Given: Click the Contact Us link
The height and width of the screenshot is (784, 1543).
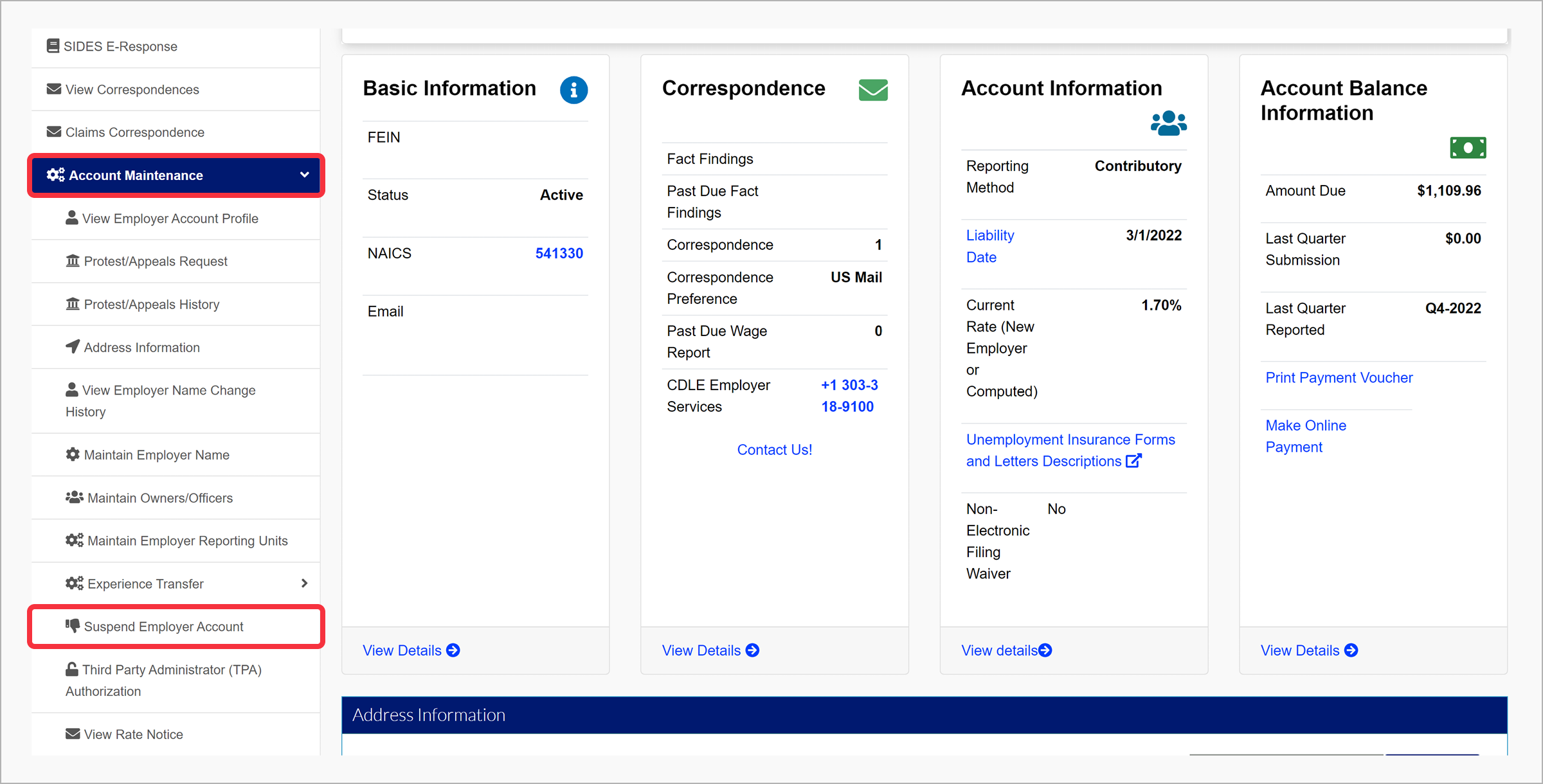Looking at the screenshot, I should pyautogui.click(x=773, y=449).
